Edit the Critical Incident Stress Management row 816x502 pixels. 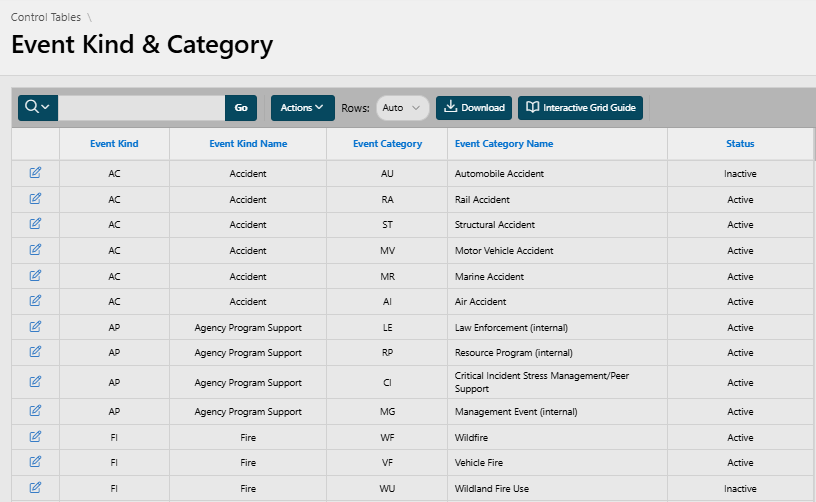[35, 382]
